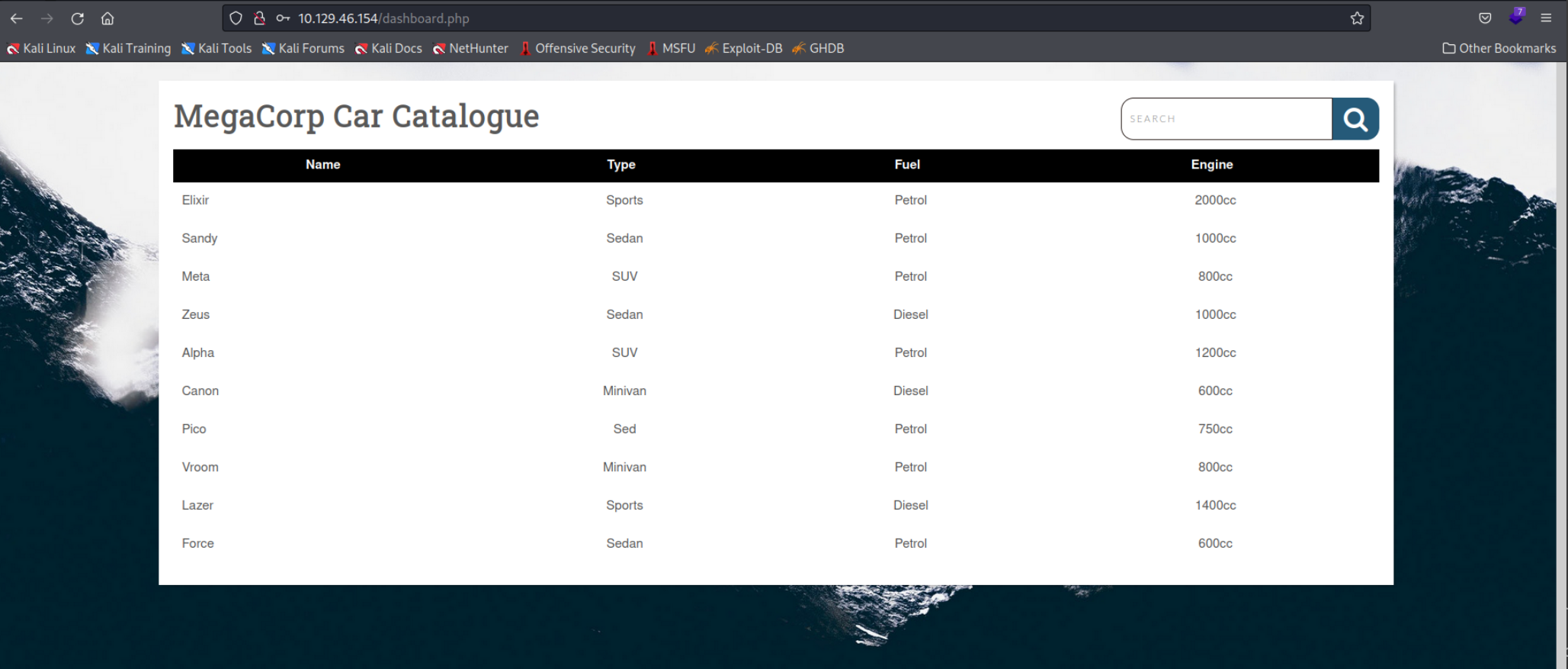Click the shield tracking protection icon
This screenshot has width=1568, height=669.
(x=236, y=18)
